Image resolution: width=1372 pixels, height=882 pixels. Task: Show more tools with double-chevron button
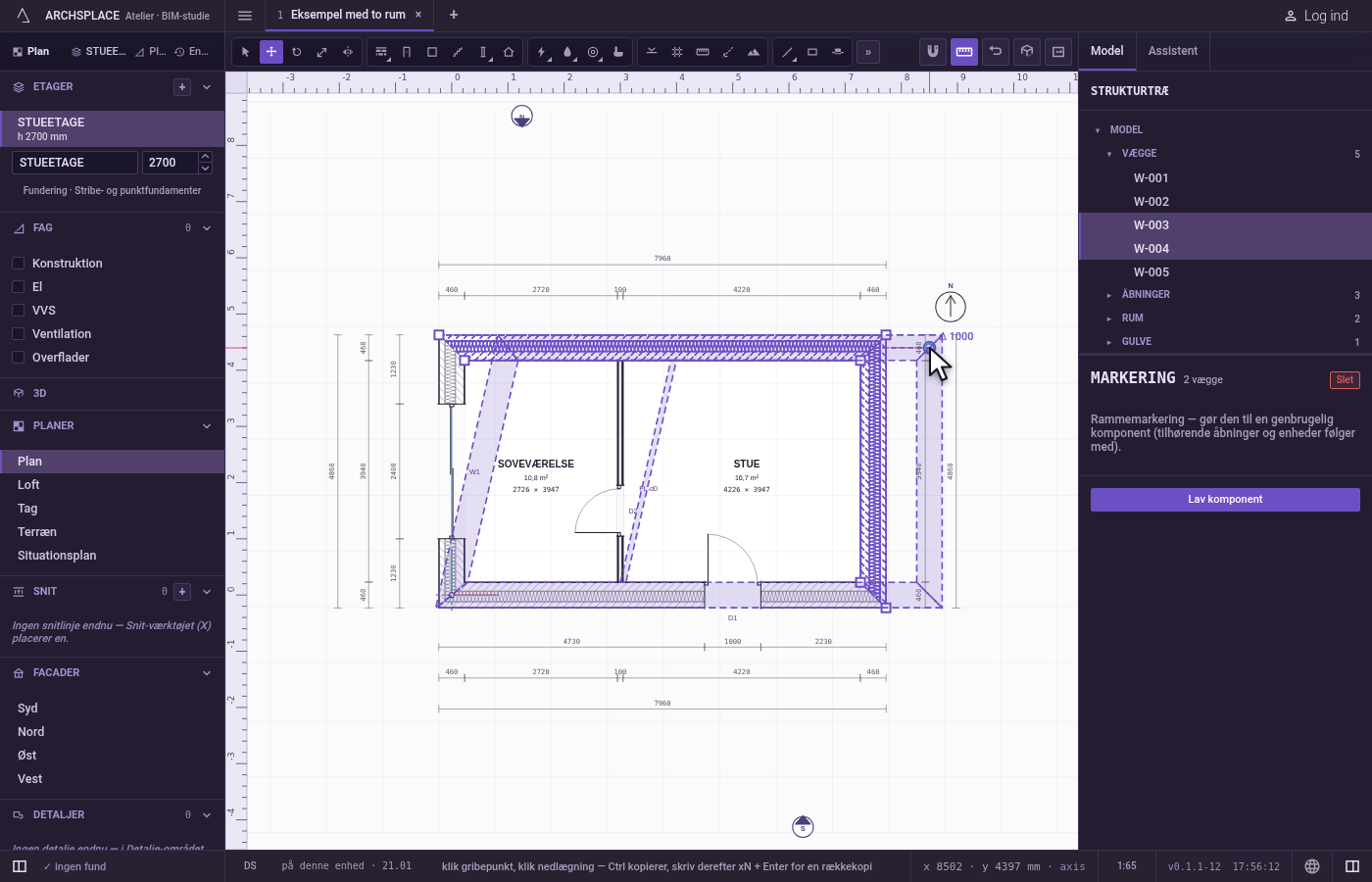click(868, 52)
